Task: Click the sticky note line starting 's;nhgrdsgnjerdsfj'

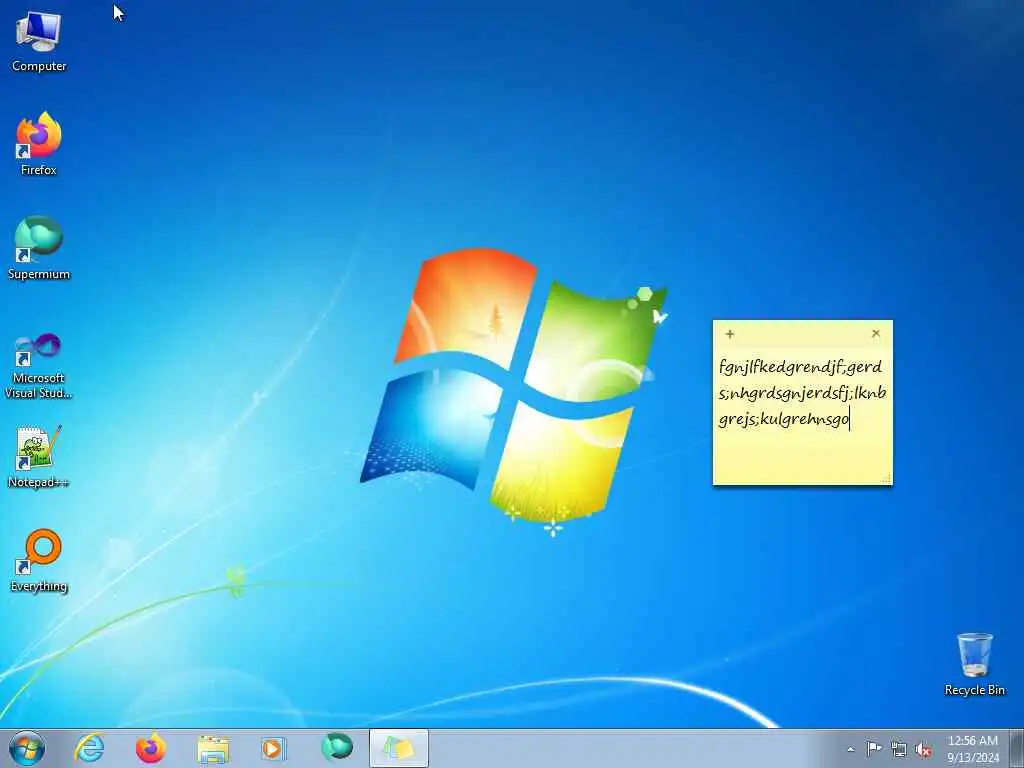Action: tap(802, 393)
